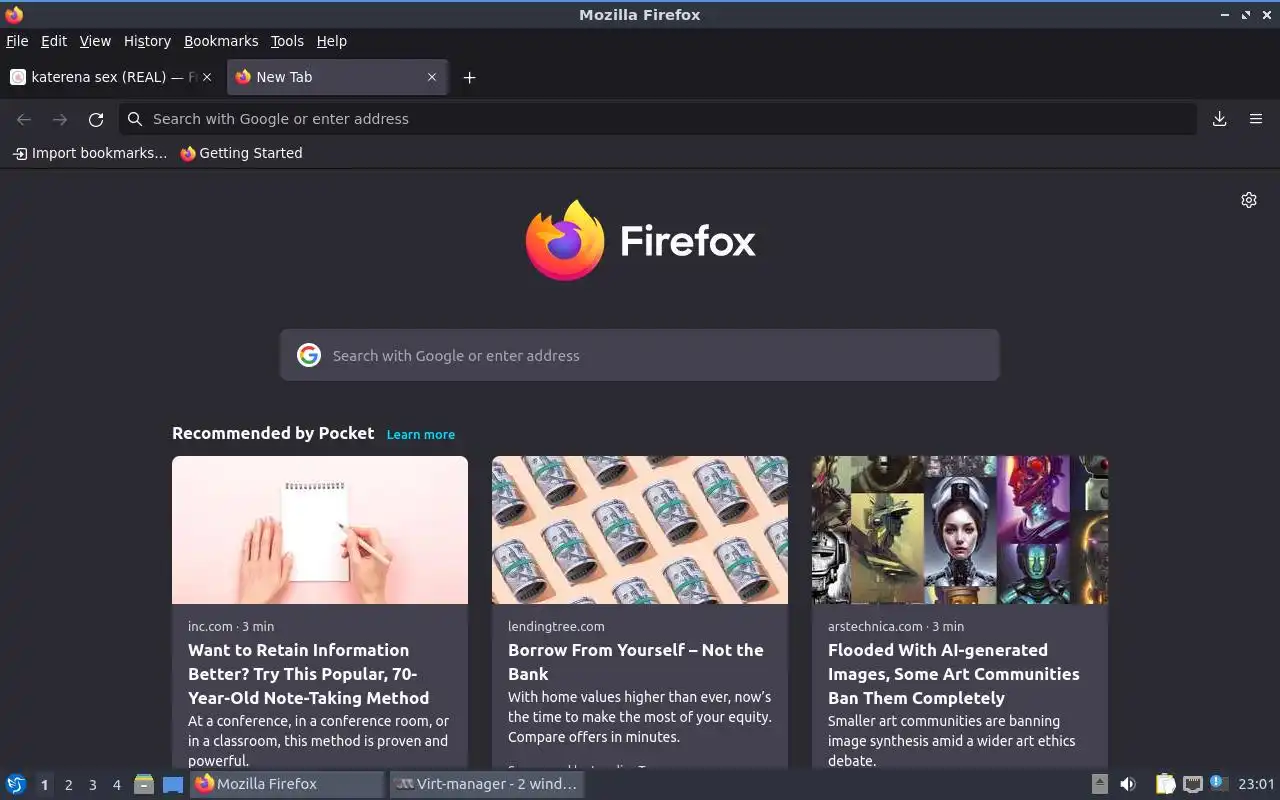Focus the URL address bar

[x=658, y=119]
